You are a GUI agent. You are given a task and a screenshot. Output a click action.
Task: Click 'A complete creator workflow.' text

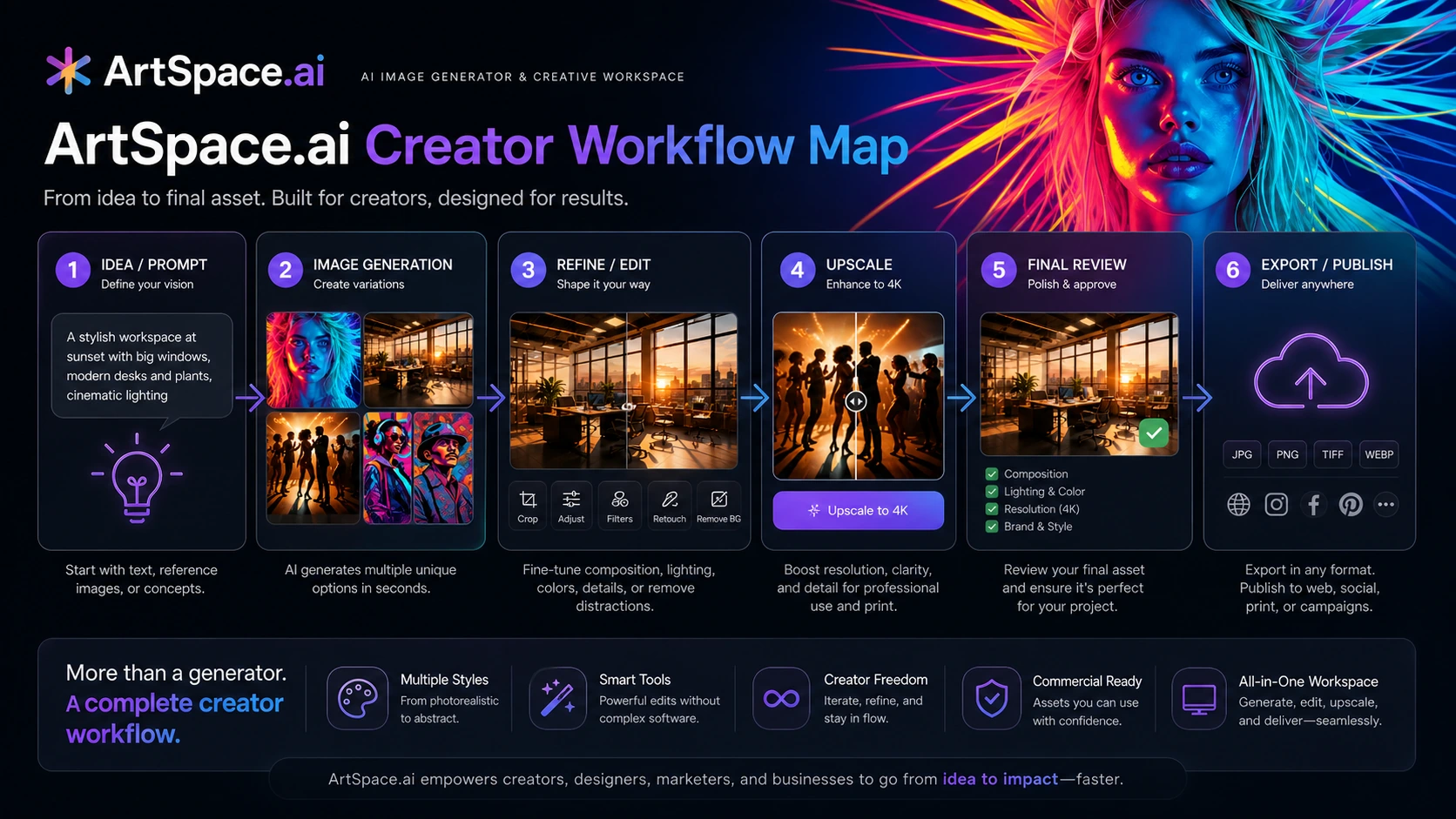coord(175,718)
